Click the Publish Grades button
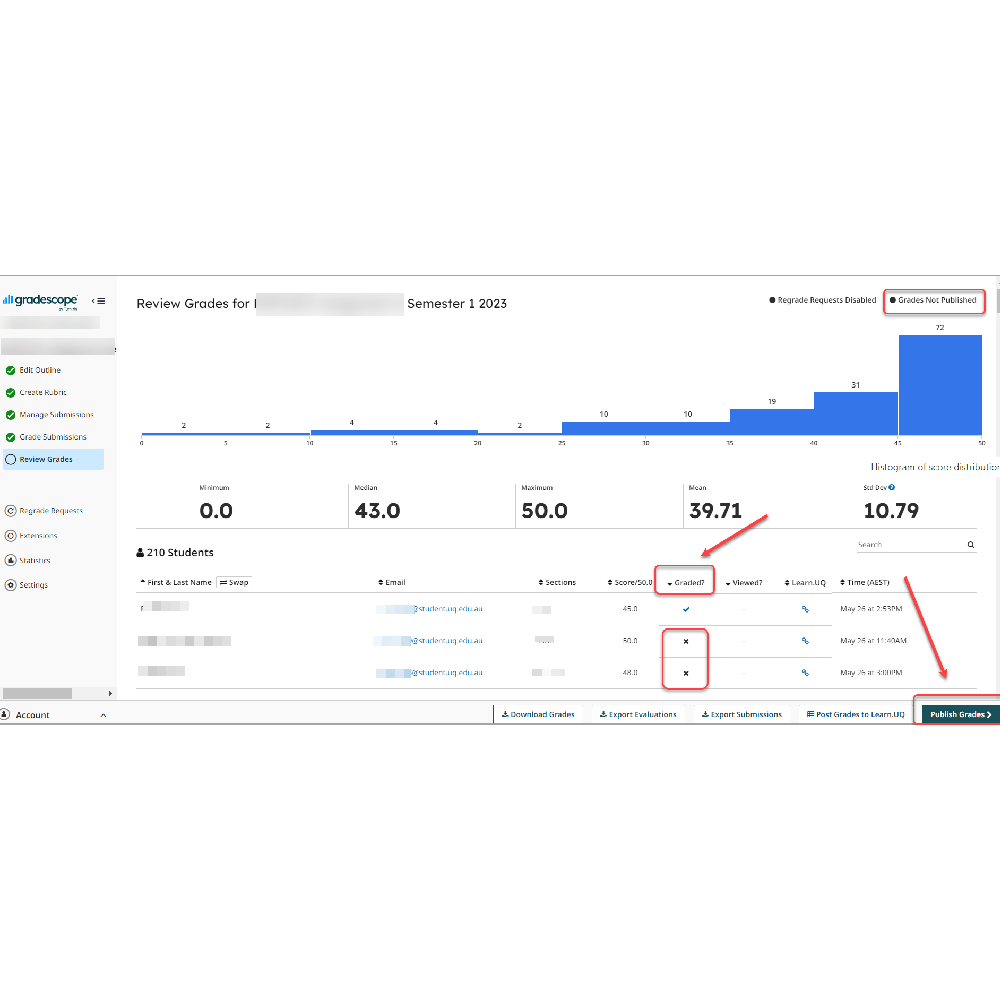Viewport: 1000px width, 1000px height. [x=958, y=714]
